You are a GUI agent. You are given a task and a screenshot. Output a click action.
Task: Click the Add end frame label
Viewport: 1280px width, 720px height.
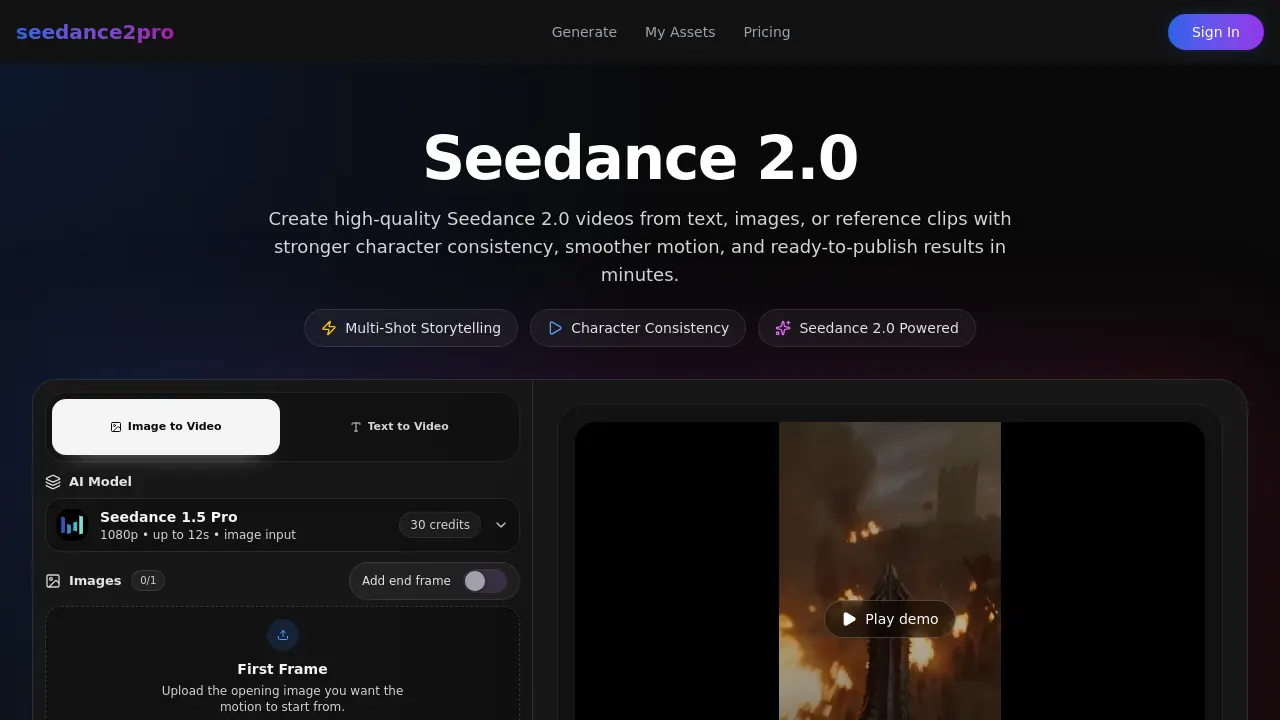click(406, 581)
